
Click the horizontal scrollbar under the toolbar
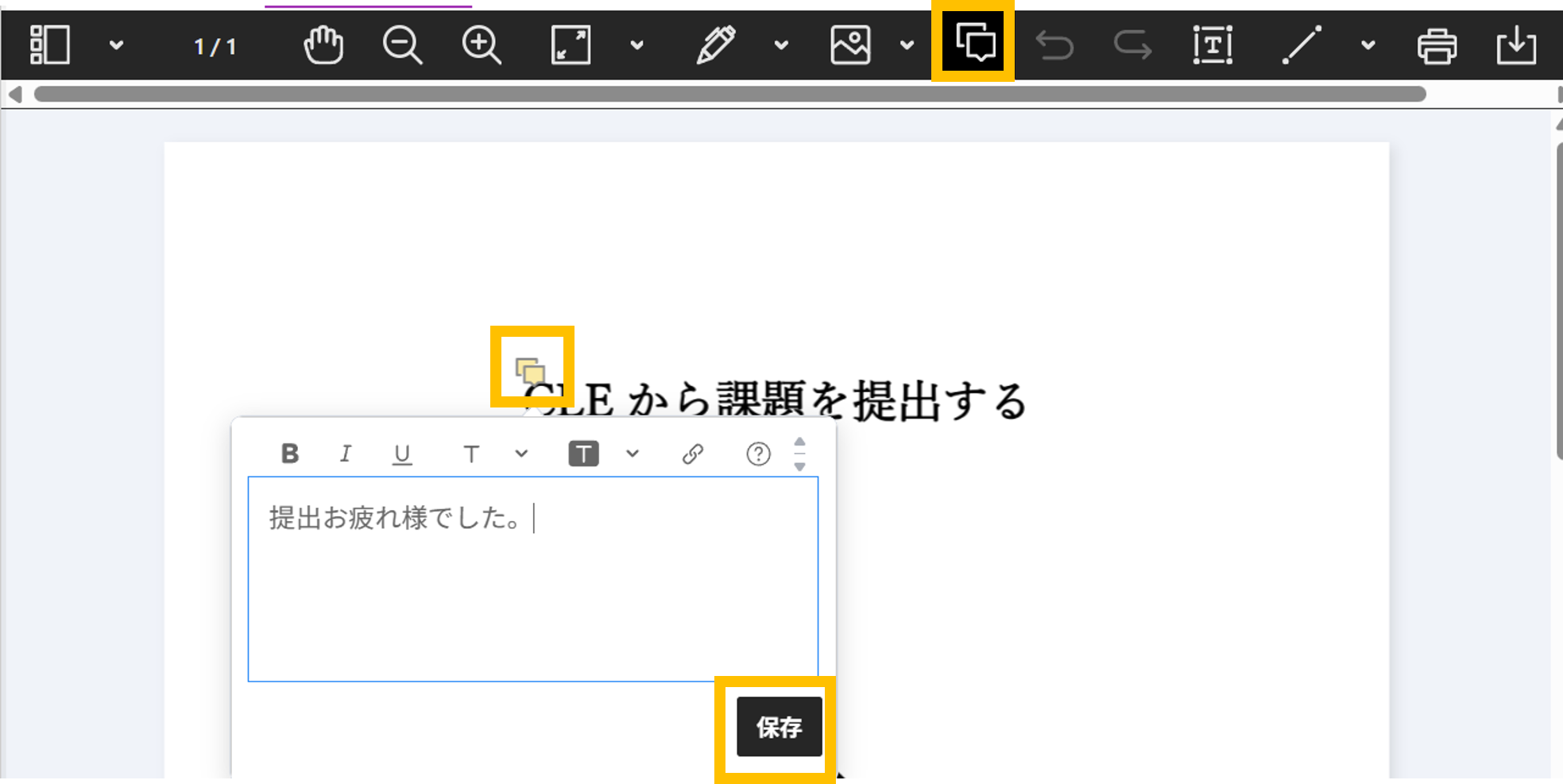click(729, 95)
